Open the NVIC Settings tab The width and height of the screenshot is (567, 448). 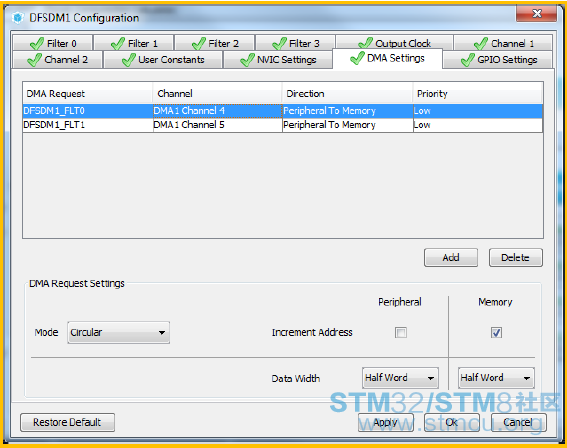pos(278,59)
